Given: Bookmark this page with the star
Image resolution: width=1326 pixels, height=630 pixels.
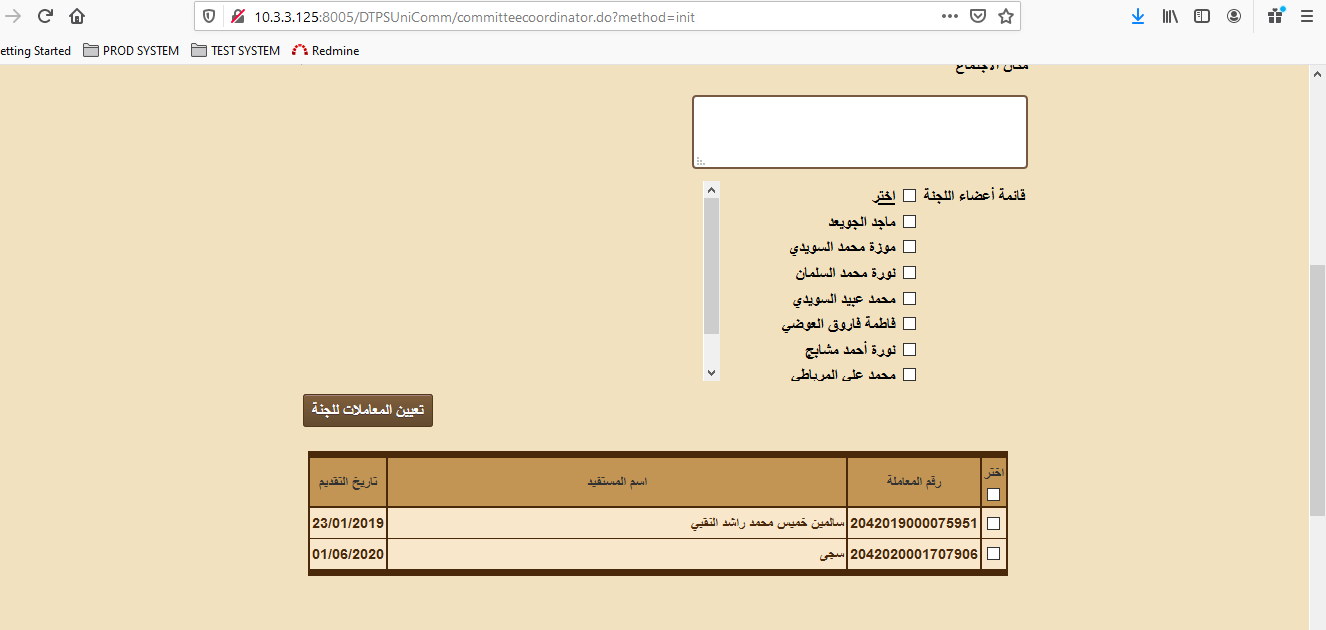Looking at the screenshot, I should click(1006, 16).
